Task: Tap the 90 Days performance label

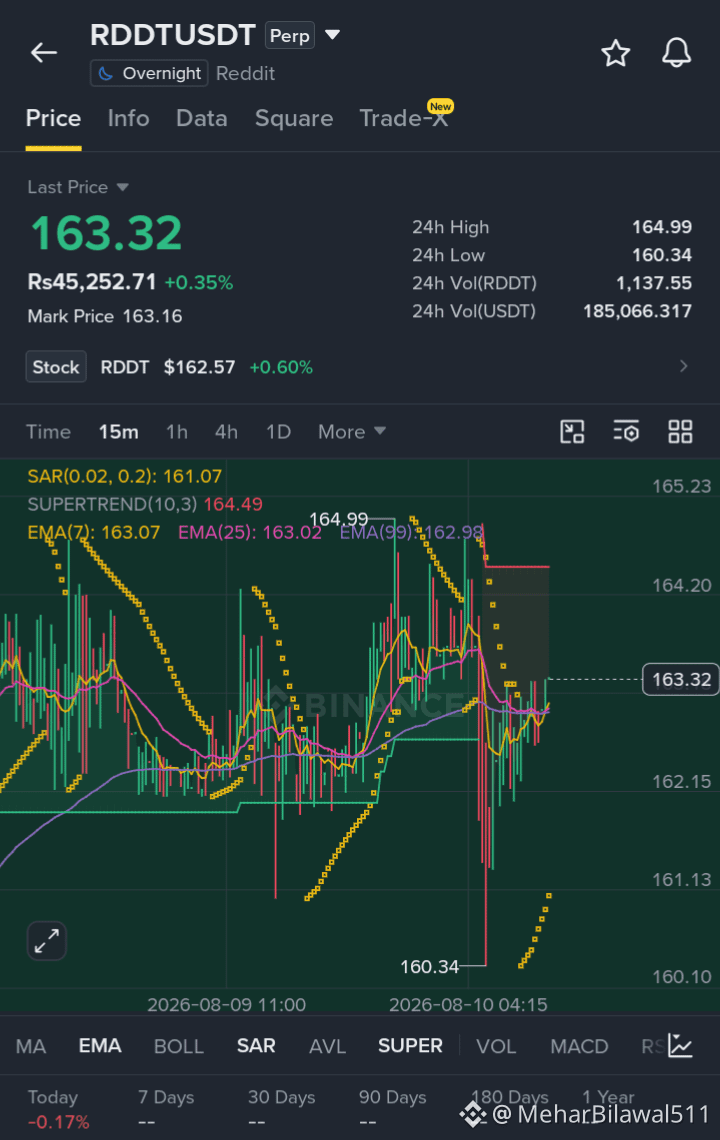Action: 392,1097
